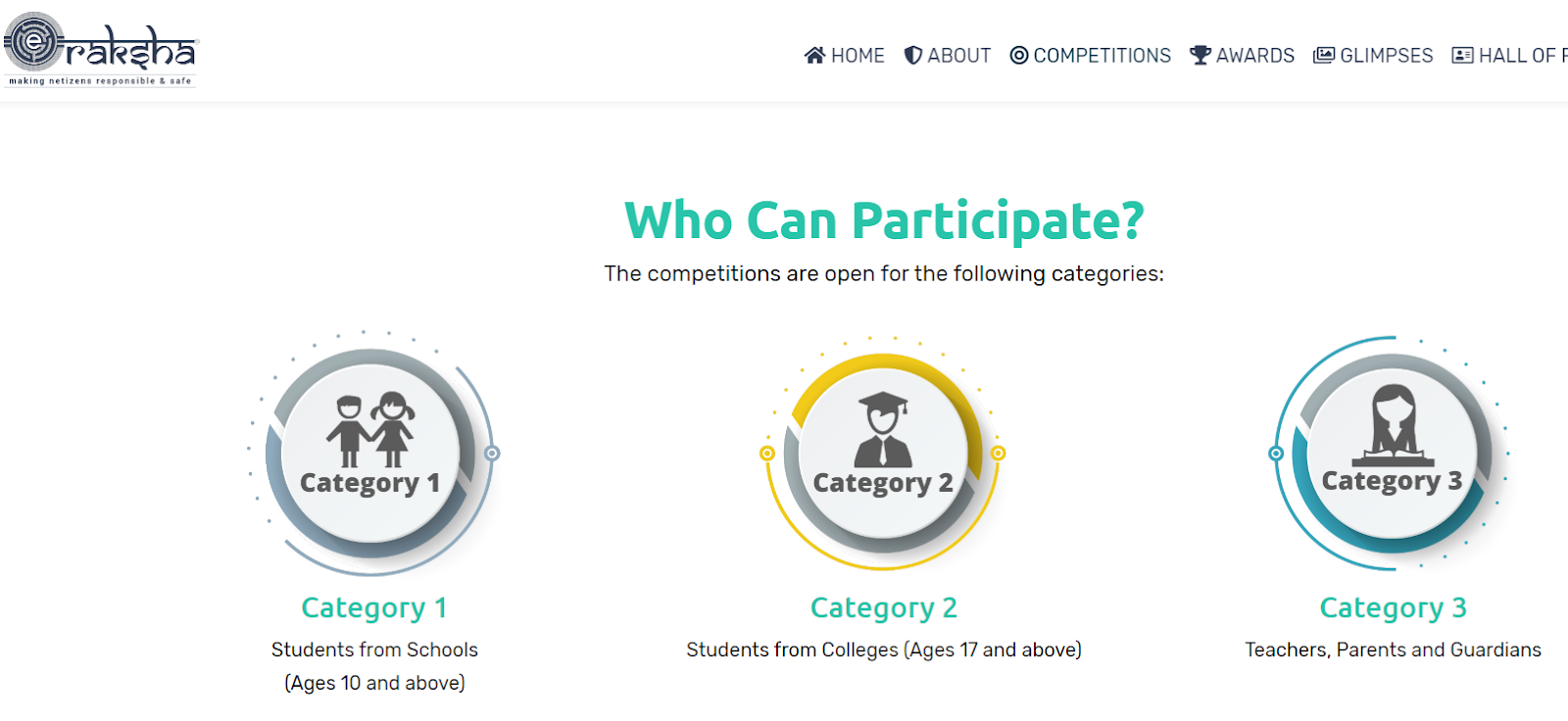The height and width of the screenshot is (721, 1568).
Task: Click the shield icon beside ABOUT
Action: [x=912, y=56]
